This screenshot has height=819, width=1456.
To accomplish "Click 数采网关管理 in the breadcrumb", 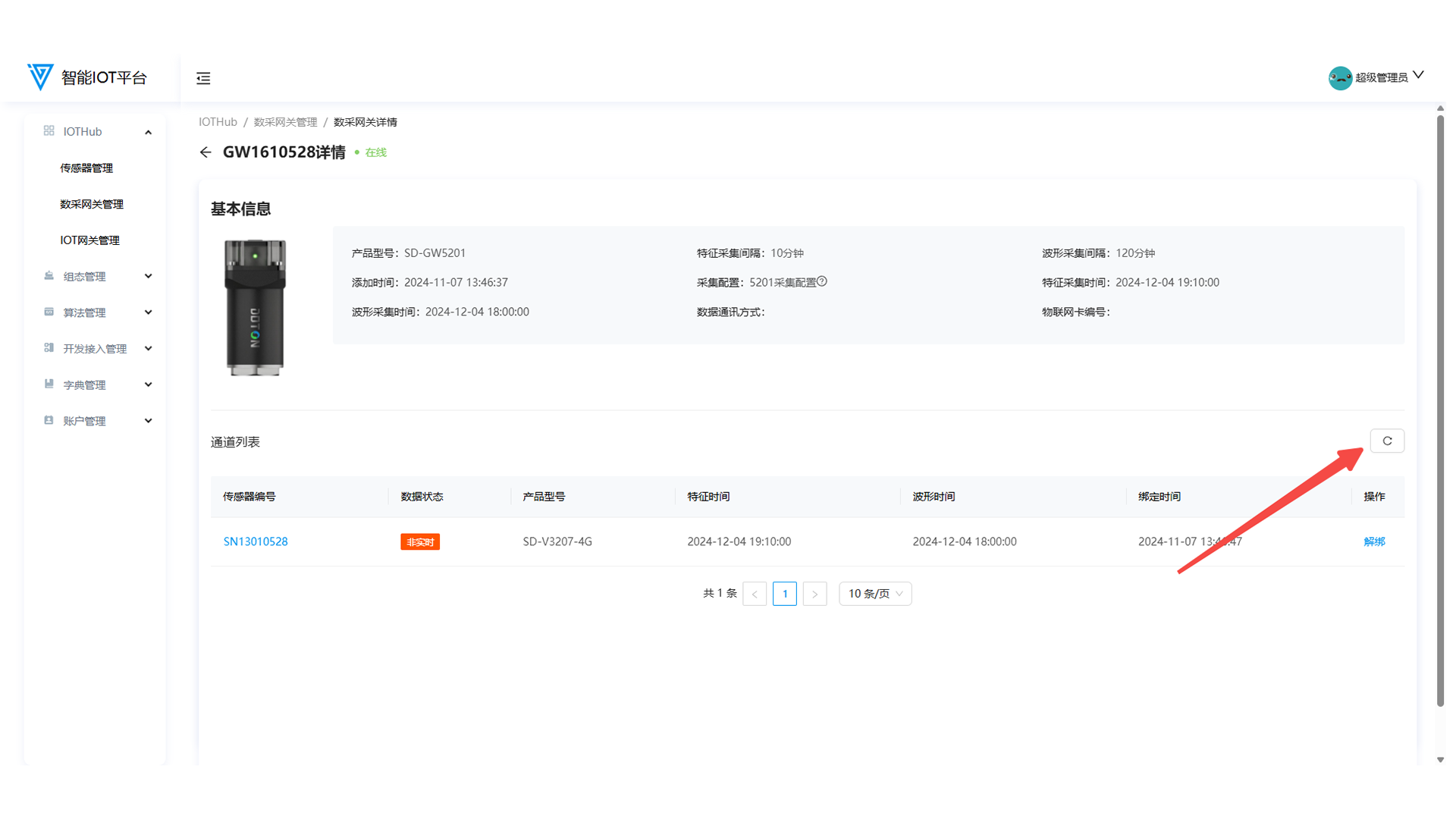I will tap(285, 122).
